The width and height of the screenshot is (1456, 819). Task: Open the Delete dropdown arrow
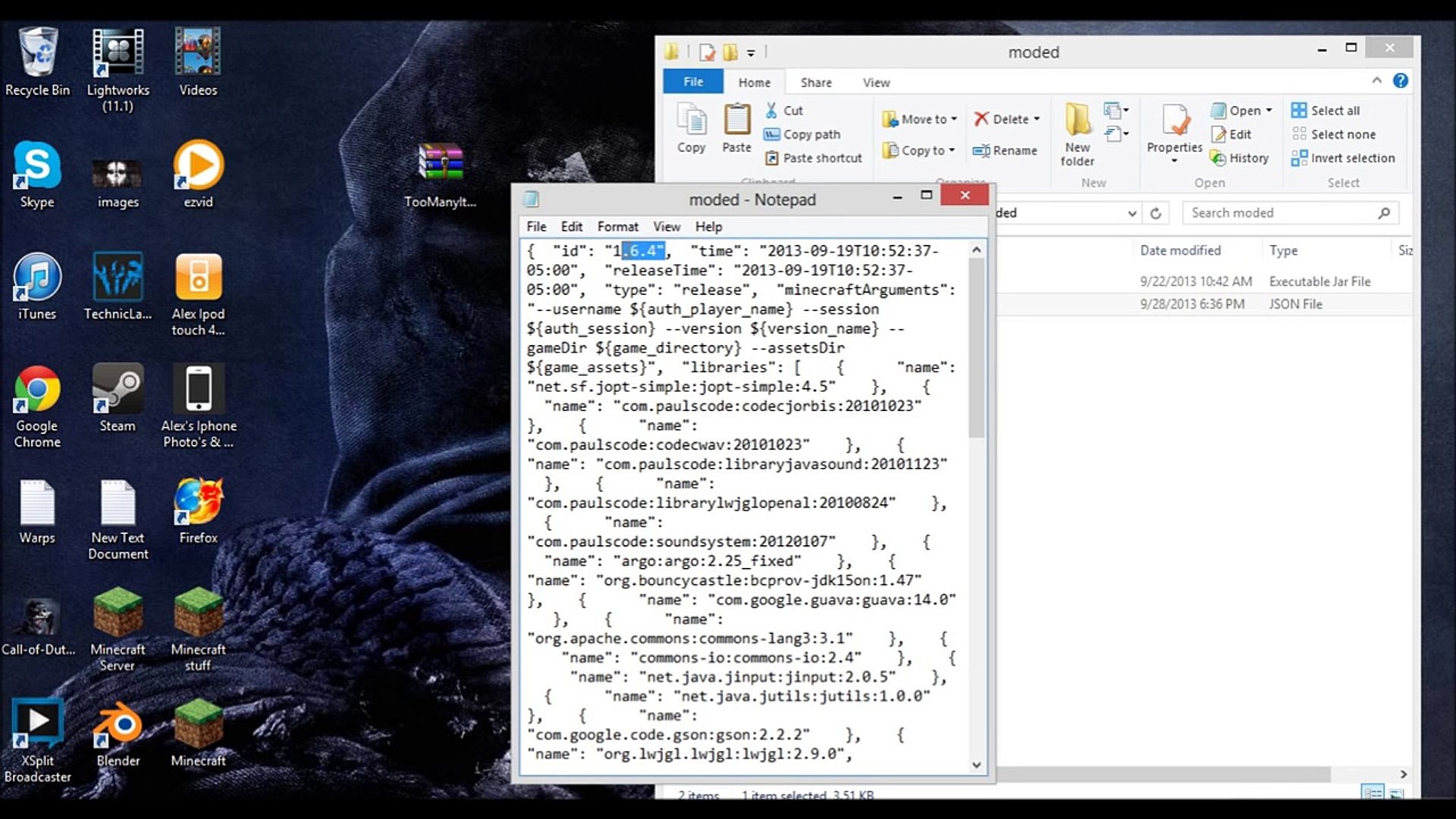(1036, 119)
